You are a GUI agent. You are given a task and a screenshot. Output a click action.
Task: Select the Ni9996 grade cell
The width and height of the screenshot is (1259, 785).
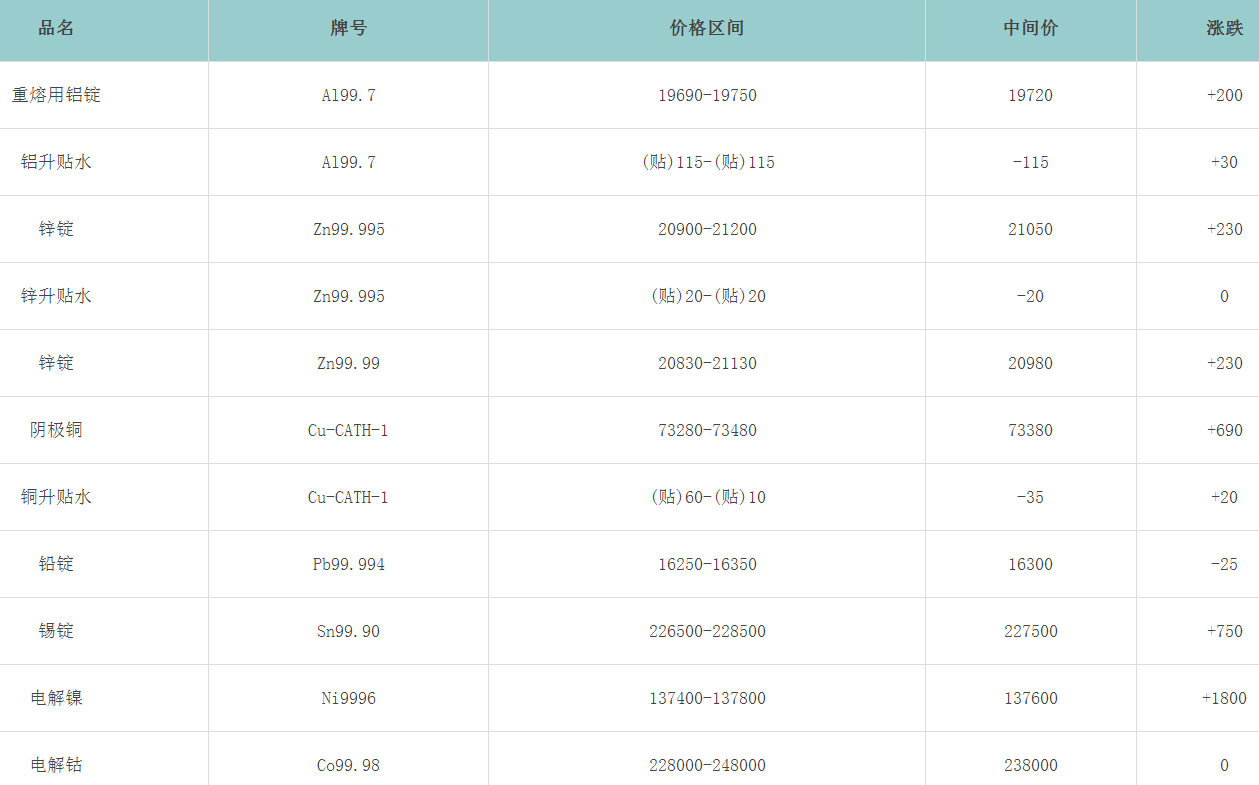(348, 698)
